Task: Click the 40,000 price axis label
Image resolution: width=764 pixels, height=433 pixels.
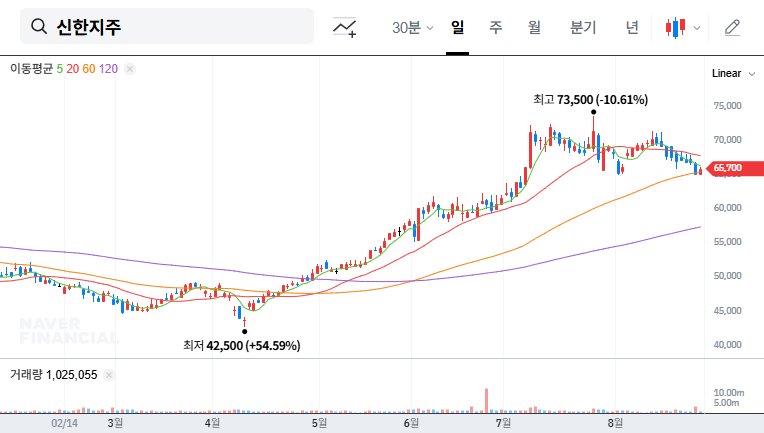Action: tap(727, 345)
